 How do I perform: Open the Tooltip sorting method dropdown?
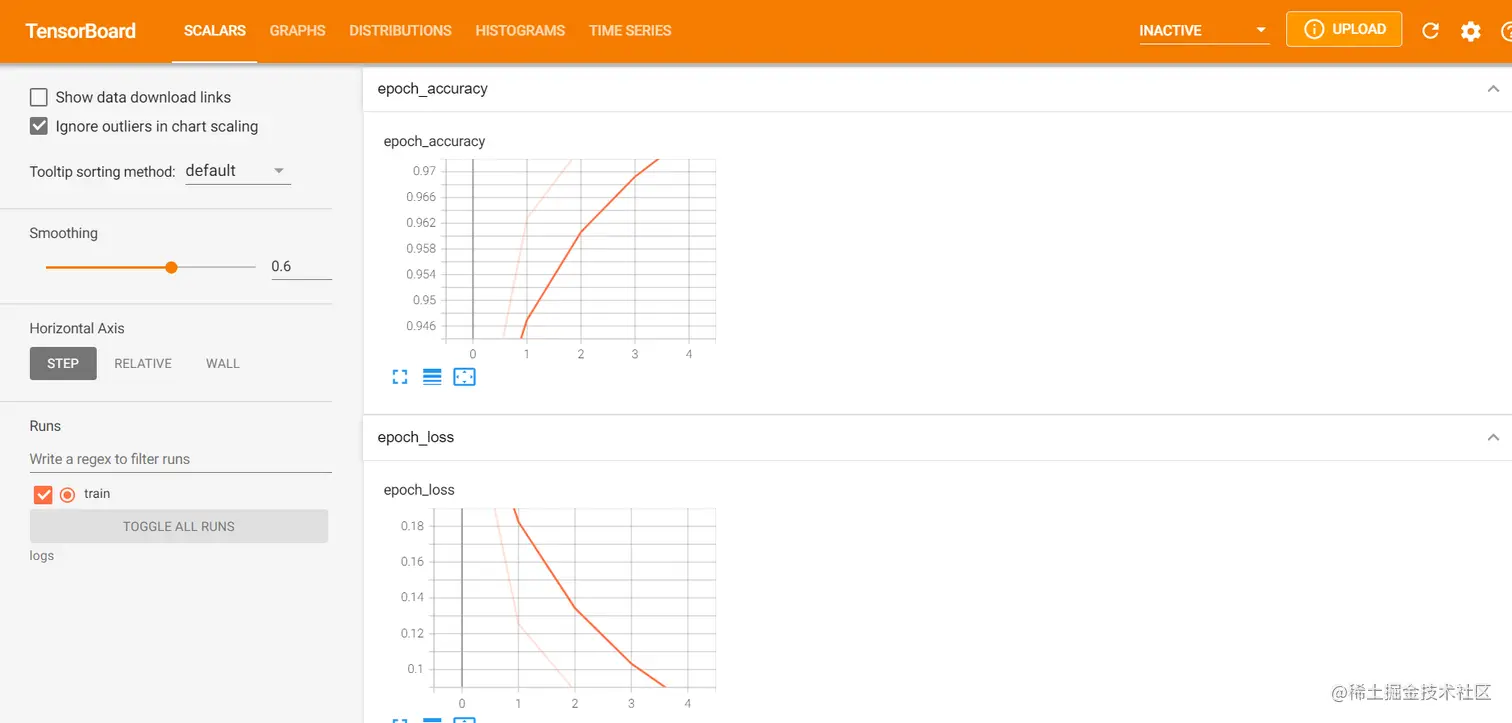237,171
